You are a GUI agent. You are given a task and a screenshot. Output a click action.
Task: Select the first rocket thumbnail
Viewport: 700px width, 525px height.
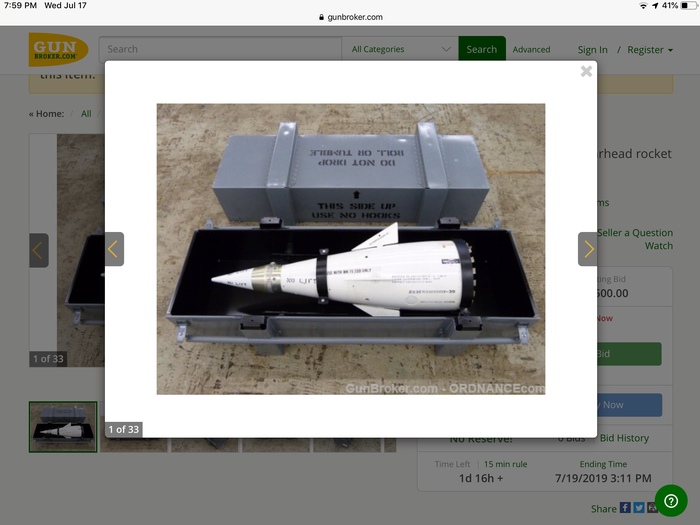pos(63,427)
